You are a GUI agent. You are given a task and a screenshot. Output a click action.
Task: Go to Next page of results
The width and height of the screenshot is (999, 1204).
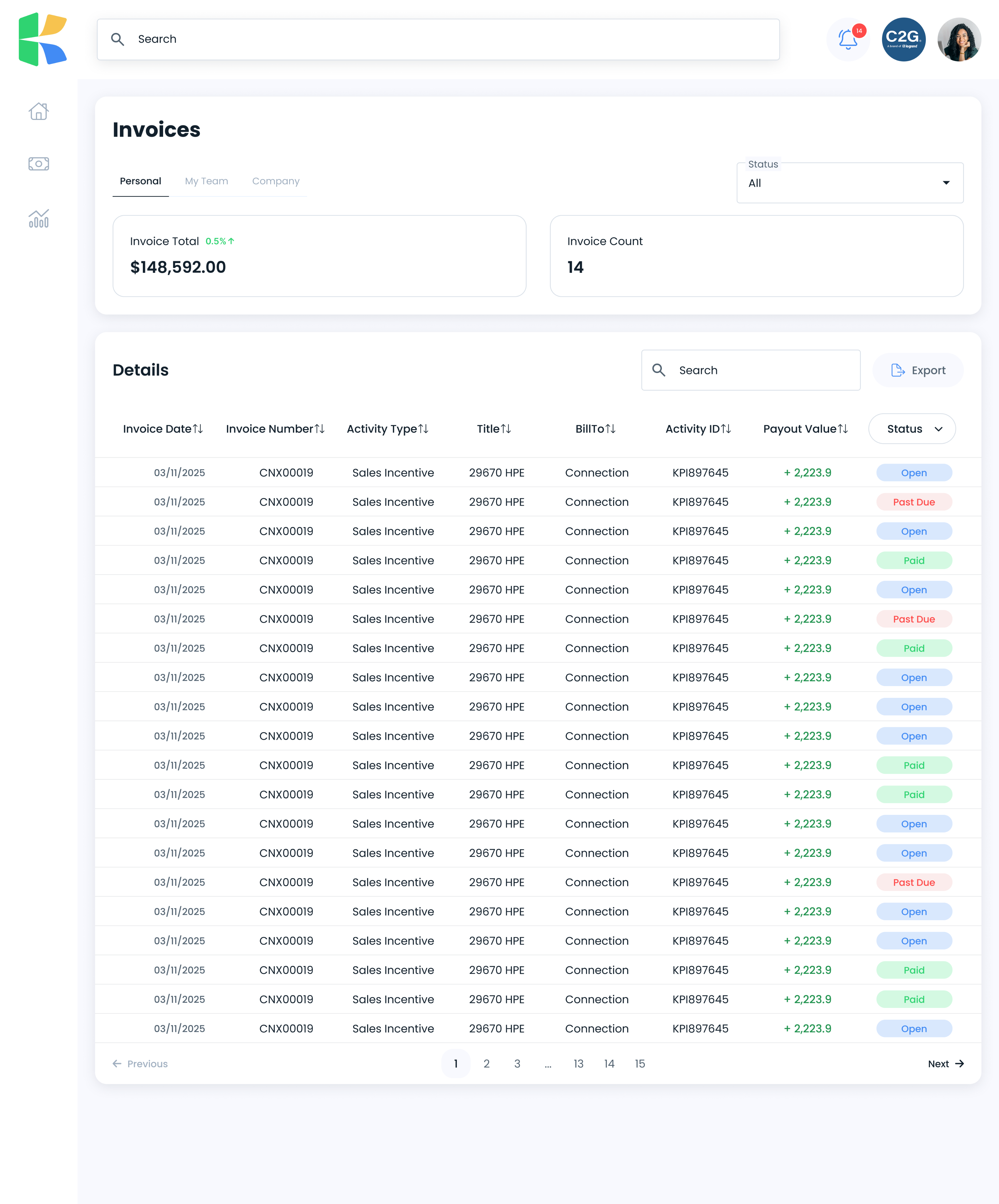tap(946, 1063)
